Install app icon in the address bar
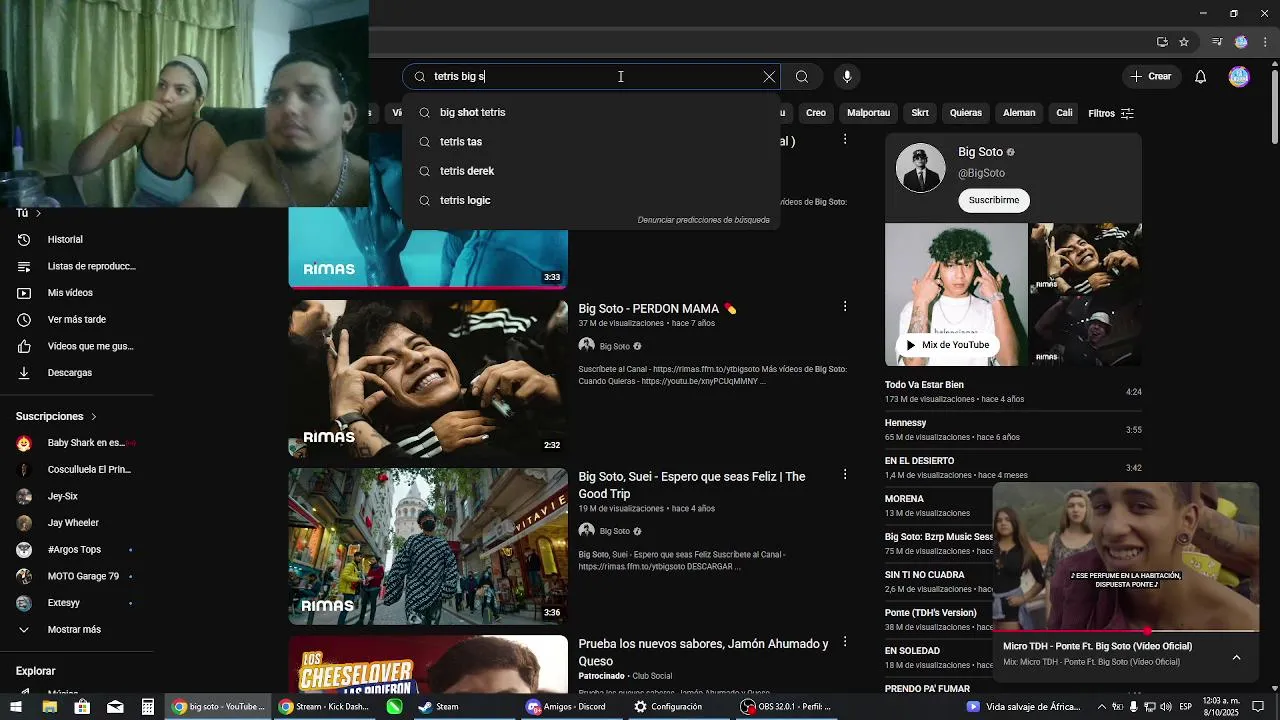 pos(1162,42)
